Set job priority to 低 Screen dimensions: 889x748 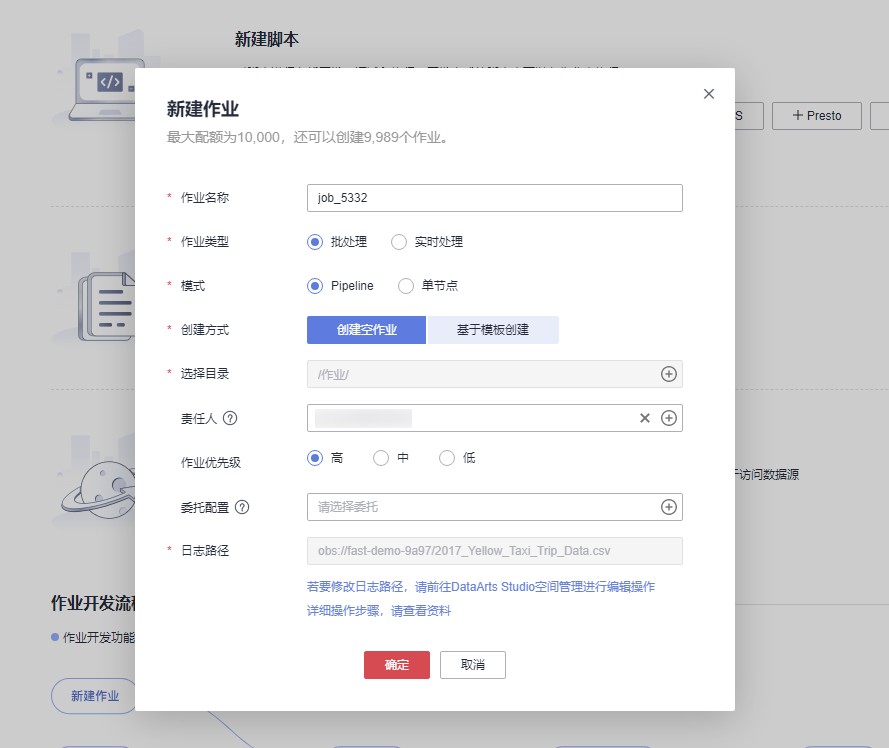pyautogui.click(x=448, y=457)
